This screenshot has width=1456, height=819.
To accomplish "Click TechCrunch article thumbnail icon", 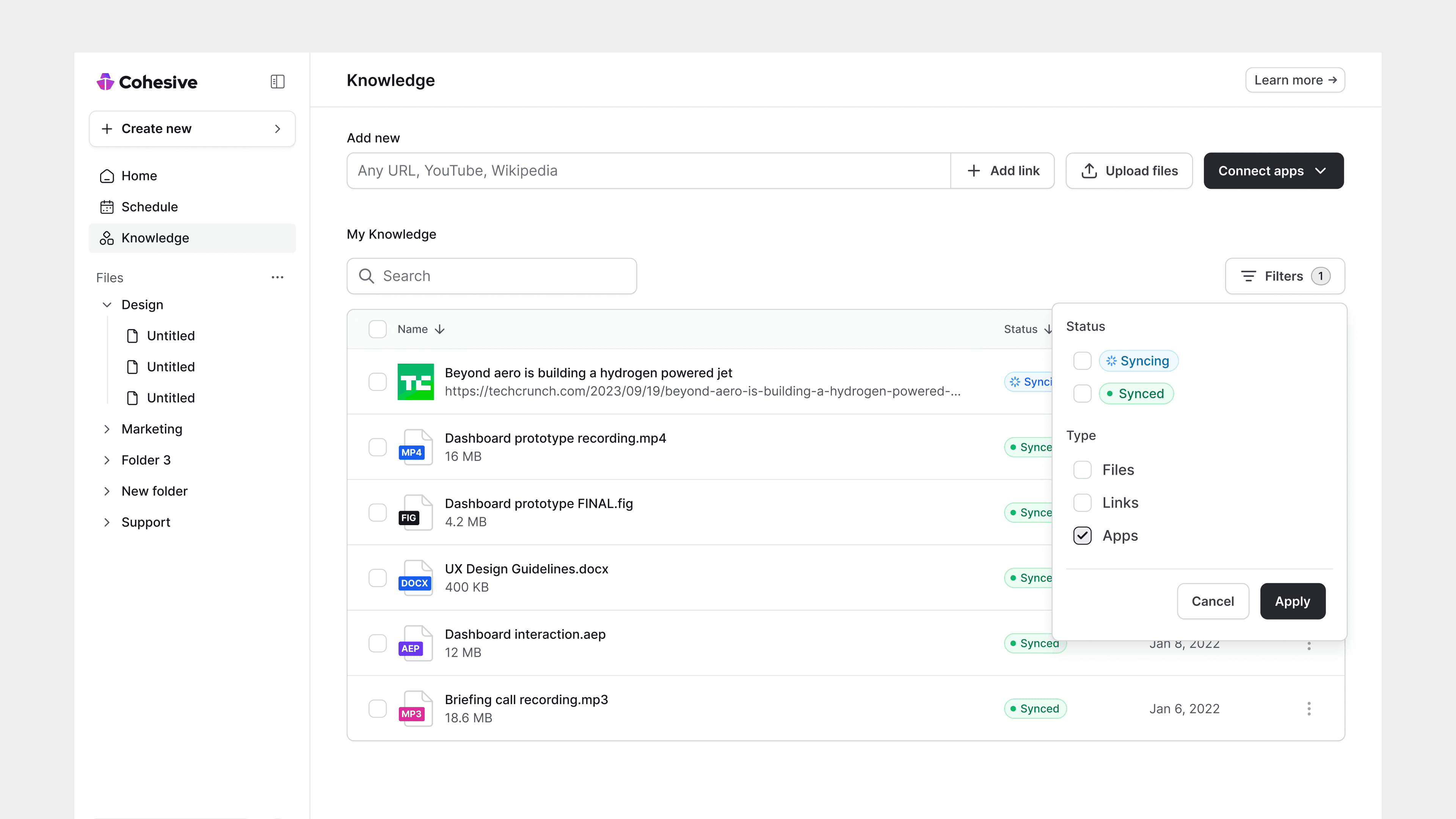I will (416, 382).
